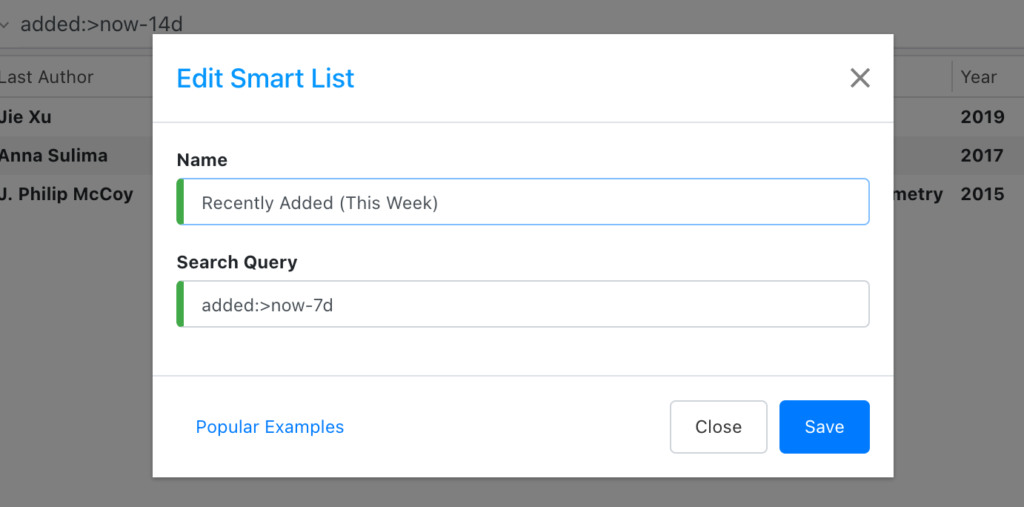
Task: Collapse the added:>now-14d chevron
Action: pyautogui.click(x=5, y=24)
